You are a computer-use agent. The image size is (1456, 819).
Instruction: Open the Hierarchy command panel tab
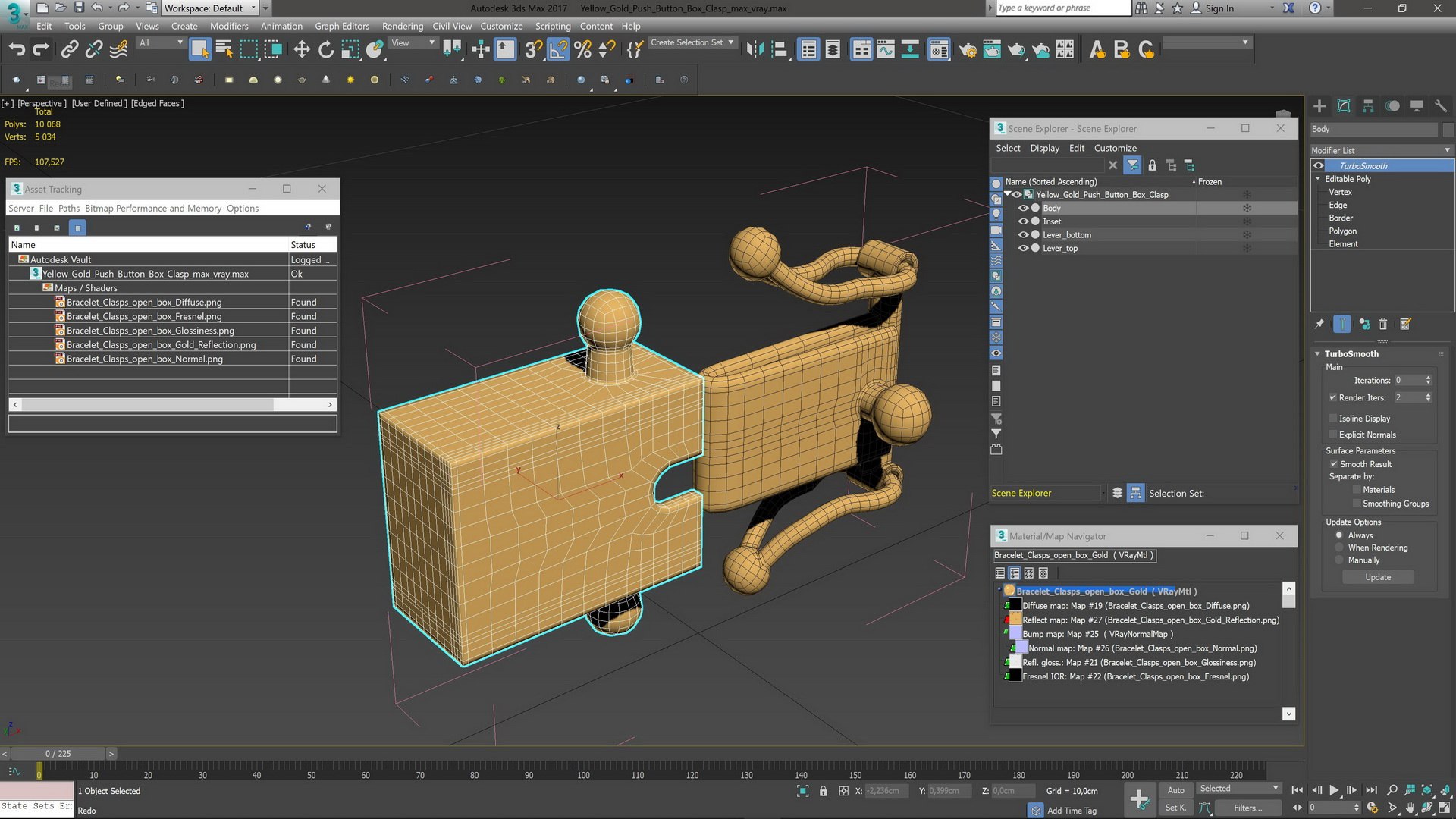click(1368, 106)
